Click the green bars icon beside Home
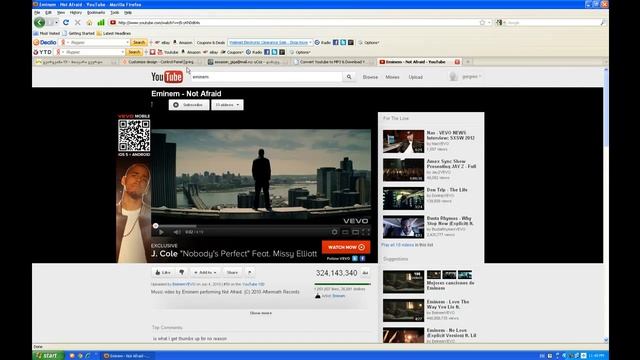The image size is (640, 360). pyautogui.click(x=101, y=22)
